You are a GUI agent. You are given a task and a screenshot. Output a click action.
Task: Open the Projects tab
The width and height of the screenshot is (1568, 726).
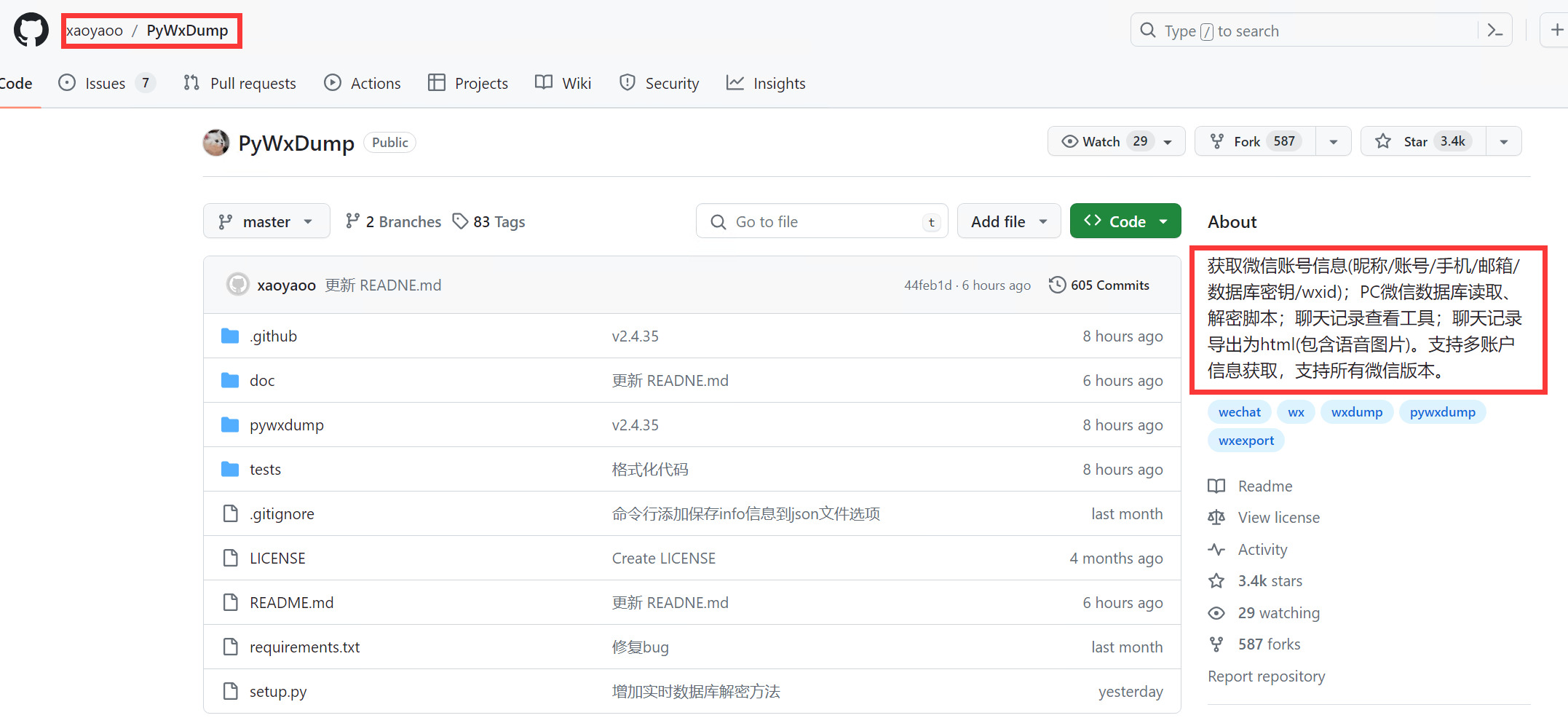pos(468,83)
